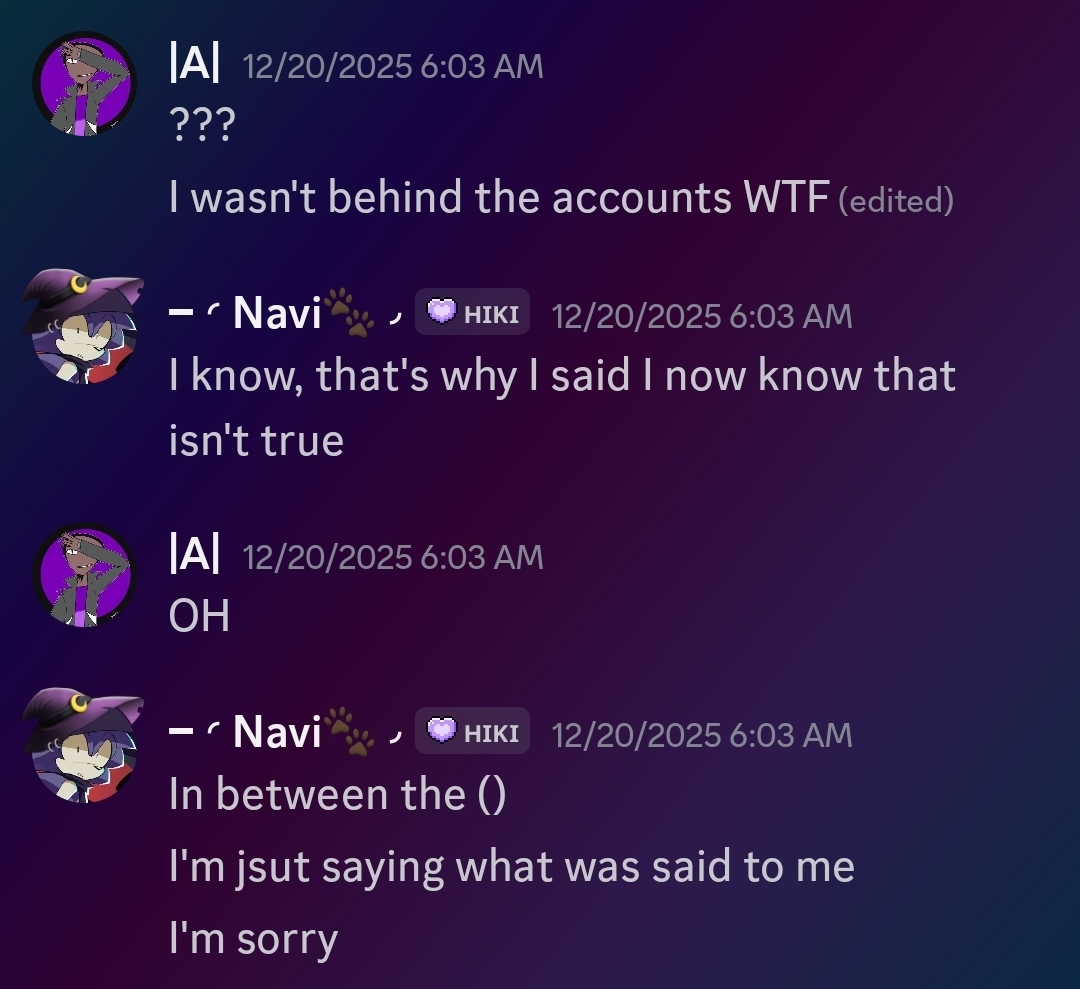Click |A|'s avatar beside the "???" message

pos(84,83)
